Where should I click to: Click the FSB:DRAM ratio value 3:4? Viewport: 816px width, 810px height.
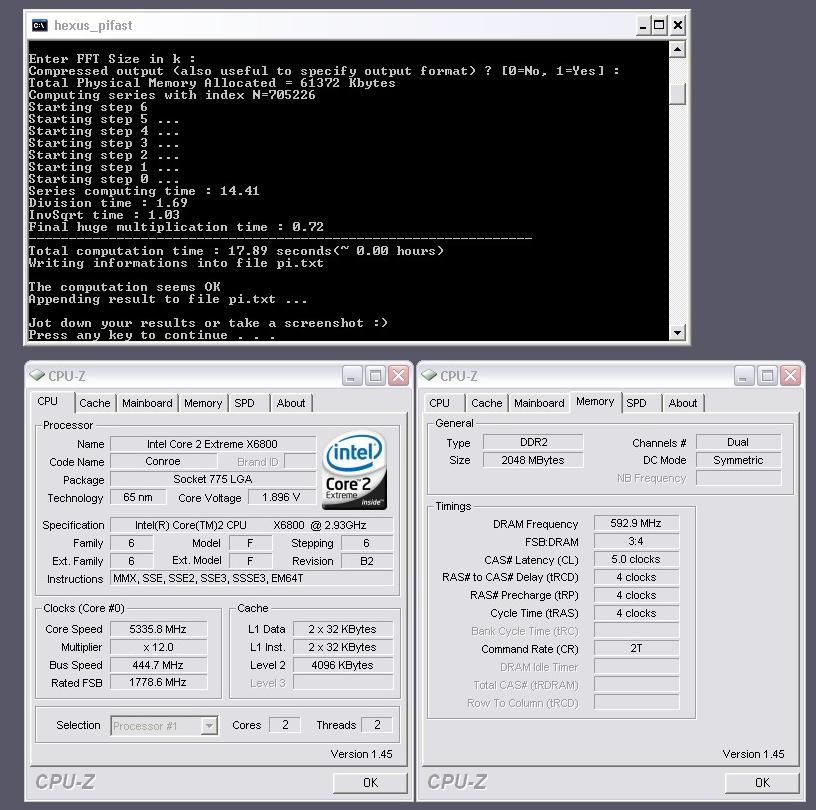tap(636, 541)
